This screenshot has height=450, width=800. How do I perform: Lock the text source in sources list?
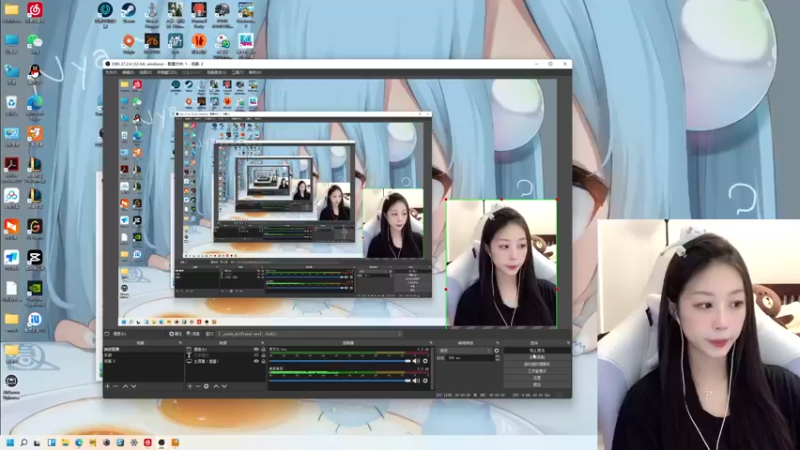(263, 355)
